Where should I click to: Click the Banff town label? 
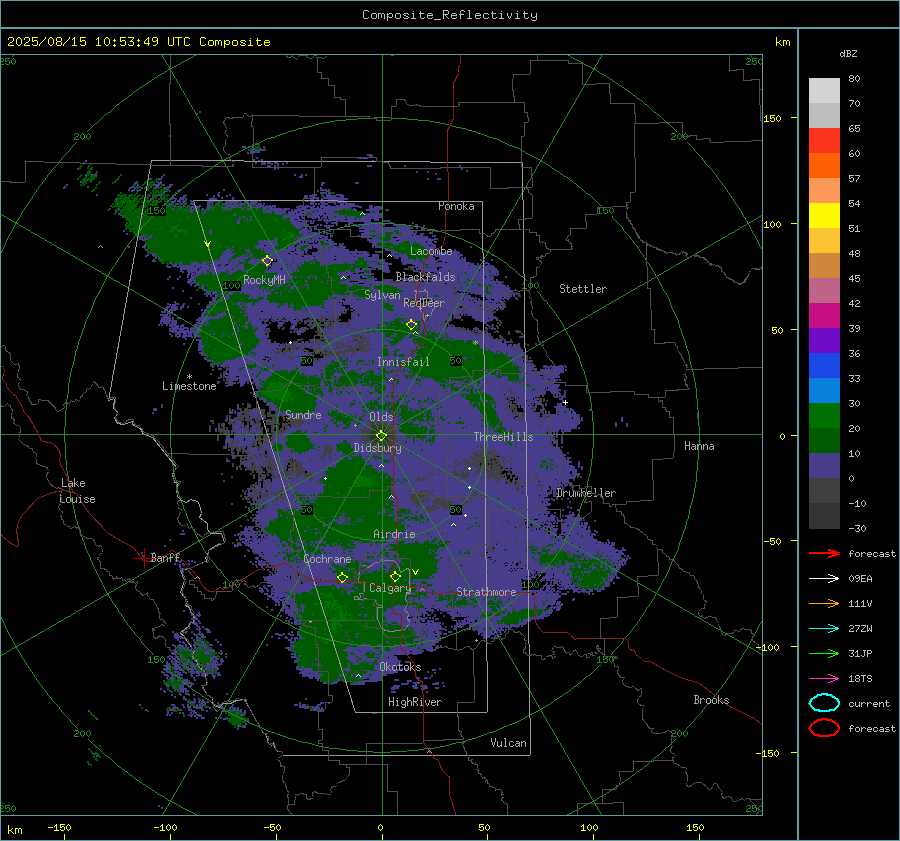[x=165, y=557]
